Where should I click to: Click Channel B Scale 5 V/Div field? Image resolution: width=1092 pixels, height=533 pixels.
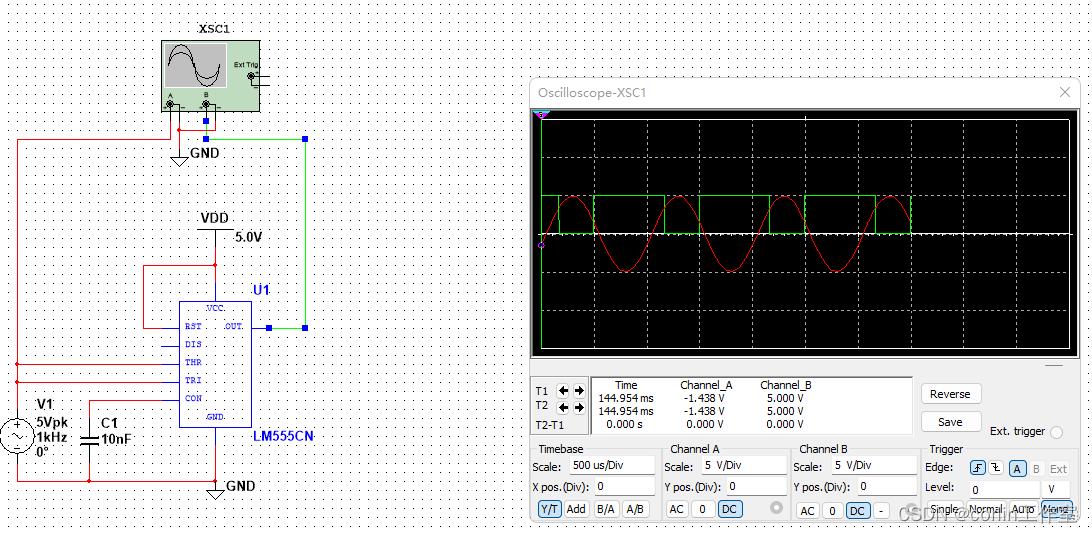pos(874,465)
